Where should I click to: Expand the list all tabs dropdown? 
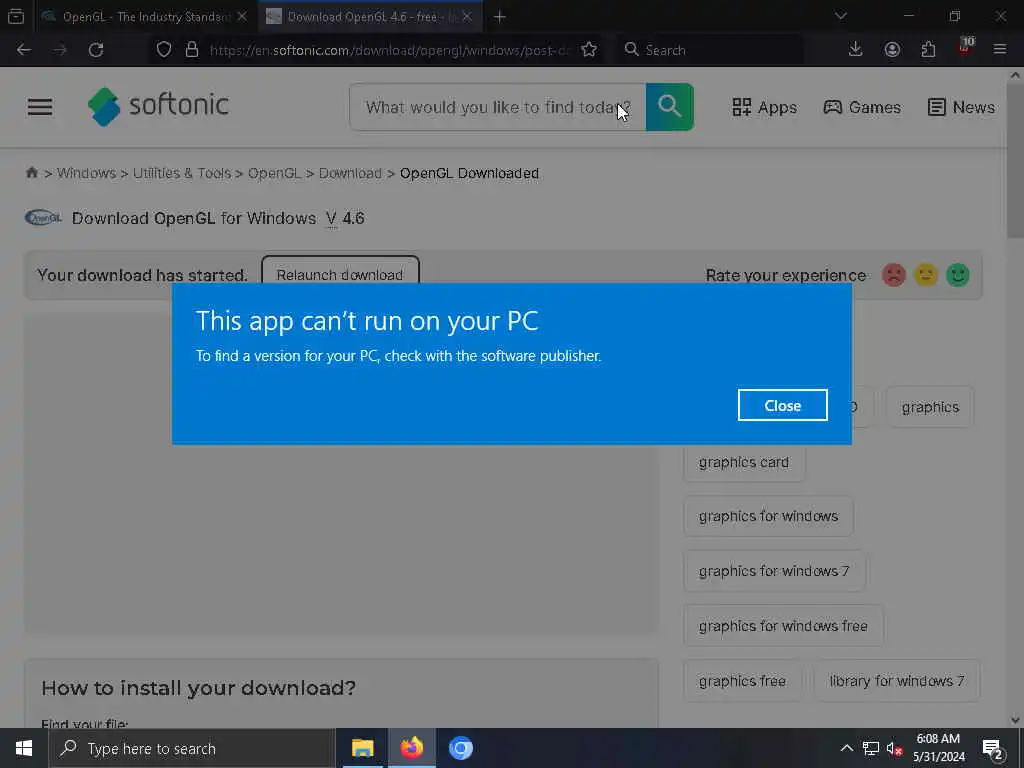(x=840, y=16)
